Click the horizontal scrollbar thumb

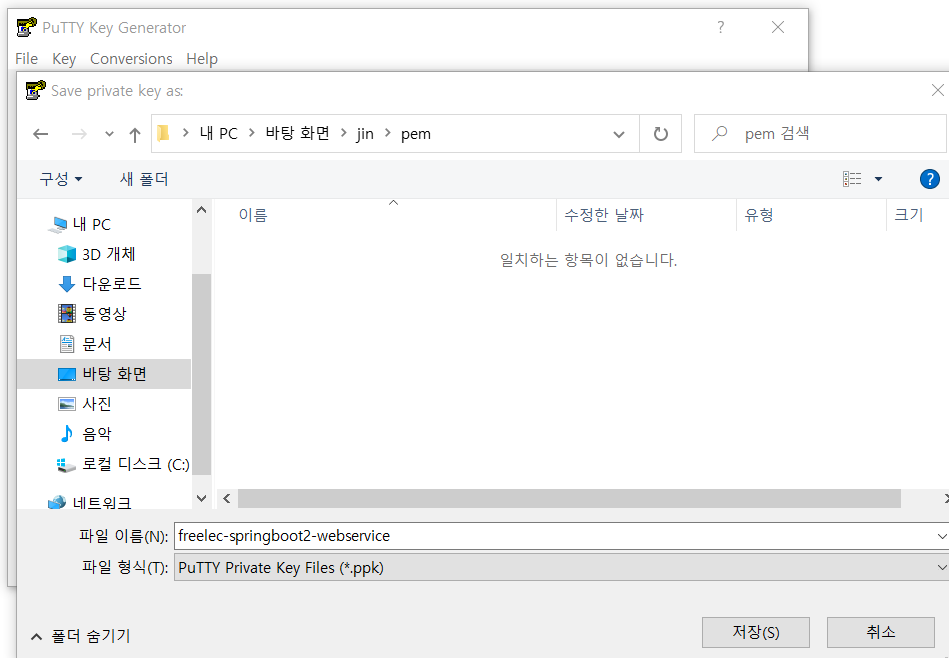pos(570,498)
